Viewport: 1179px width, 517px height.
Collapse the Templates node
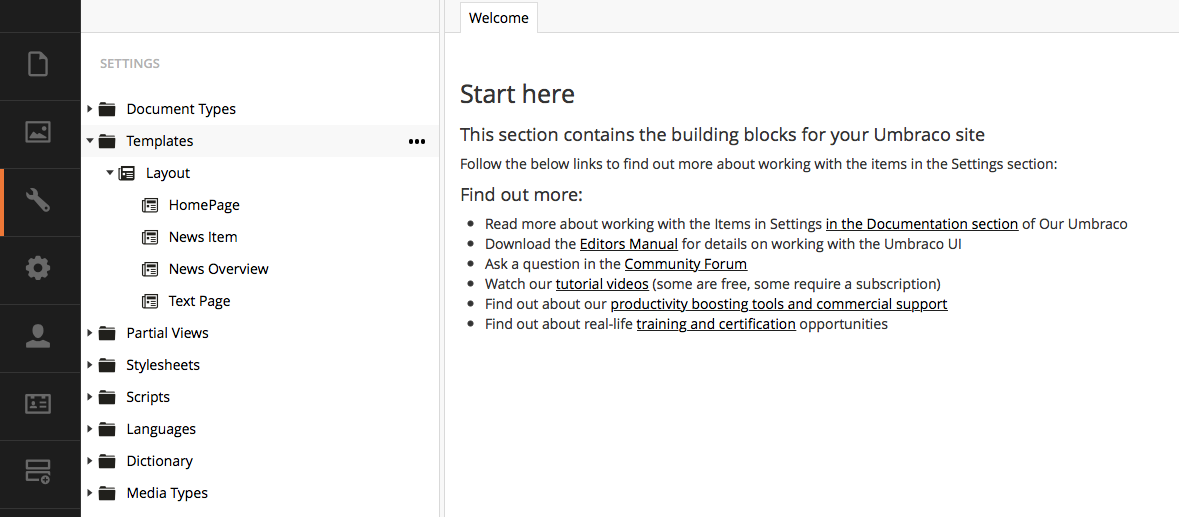coord(90,141)
